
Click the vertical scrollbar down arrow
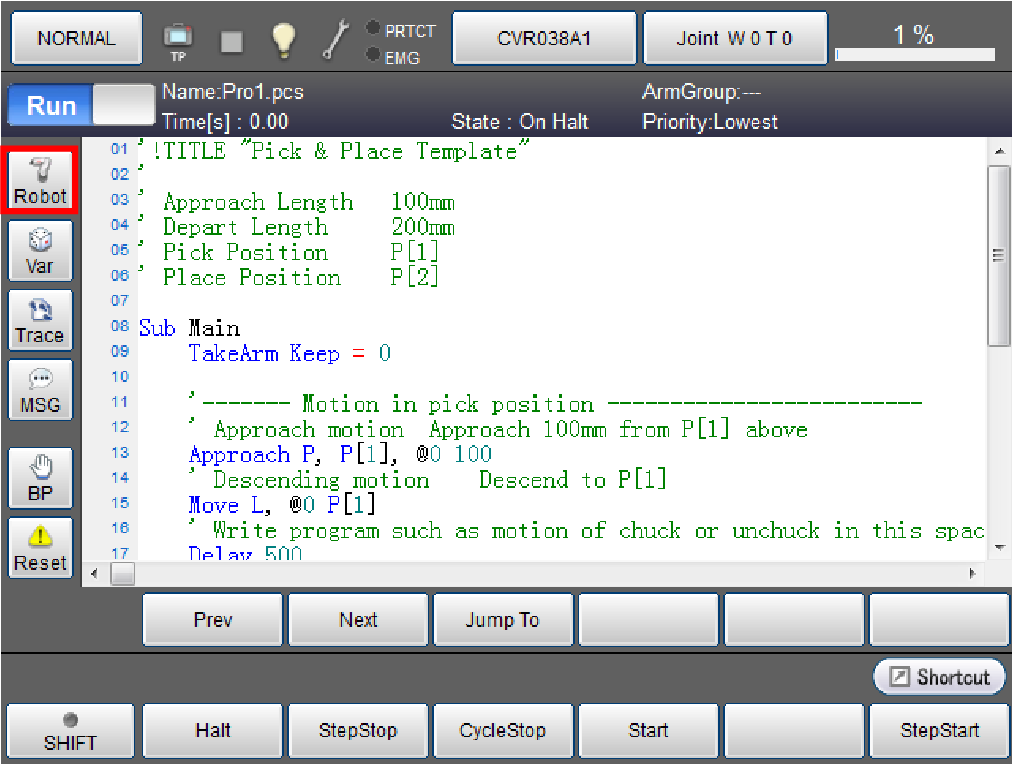(999, 548)
